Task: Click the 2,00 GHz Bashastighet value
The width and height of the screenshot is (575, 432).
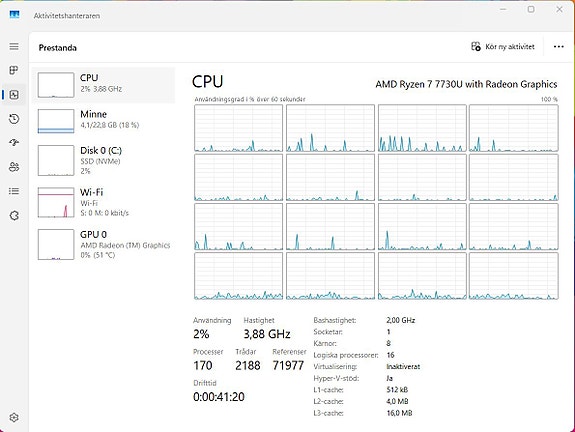Action: pyautogui.click(x=400, y=320)
